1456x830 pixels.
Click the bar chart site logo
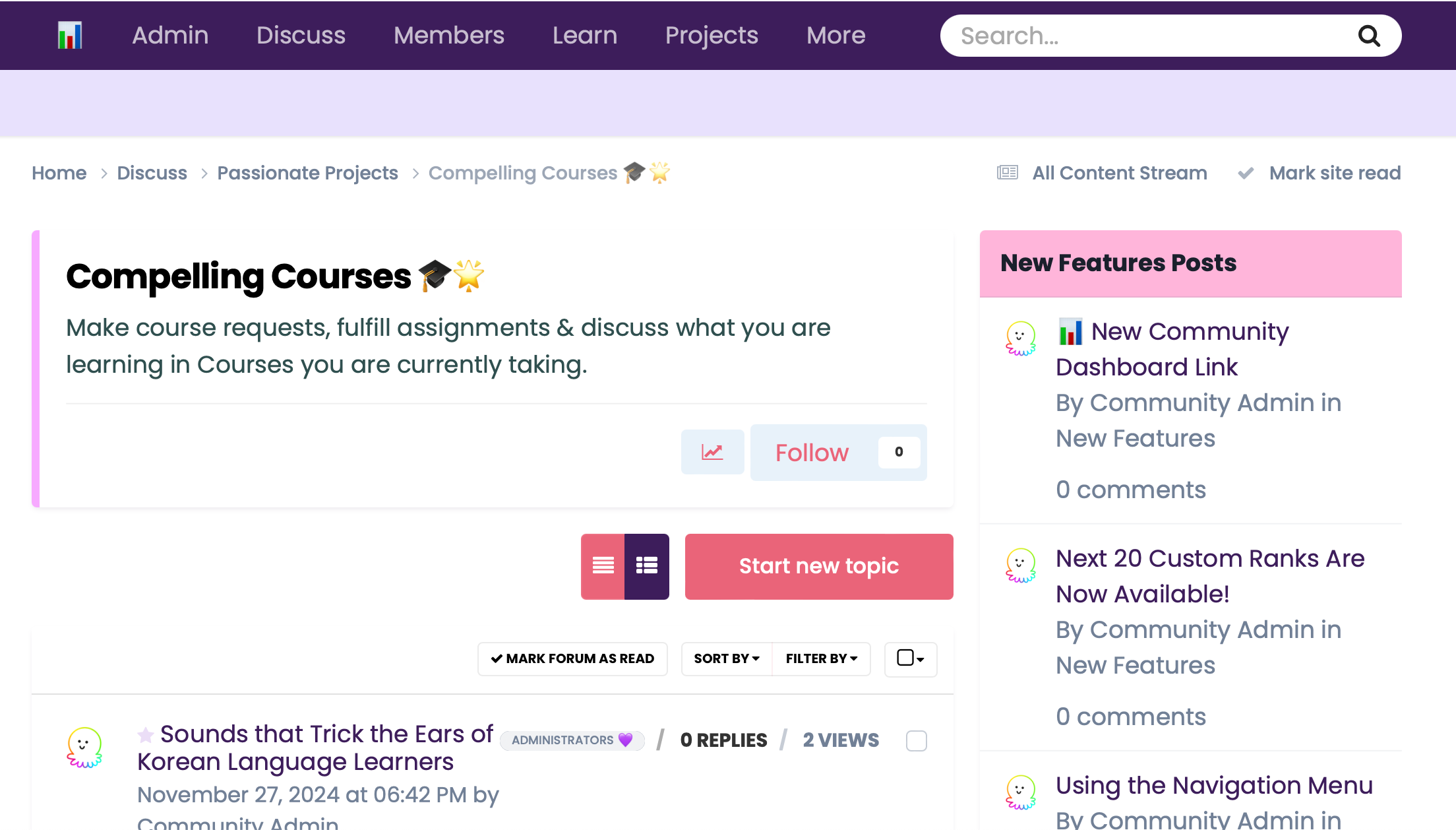[x=70, y=36]
